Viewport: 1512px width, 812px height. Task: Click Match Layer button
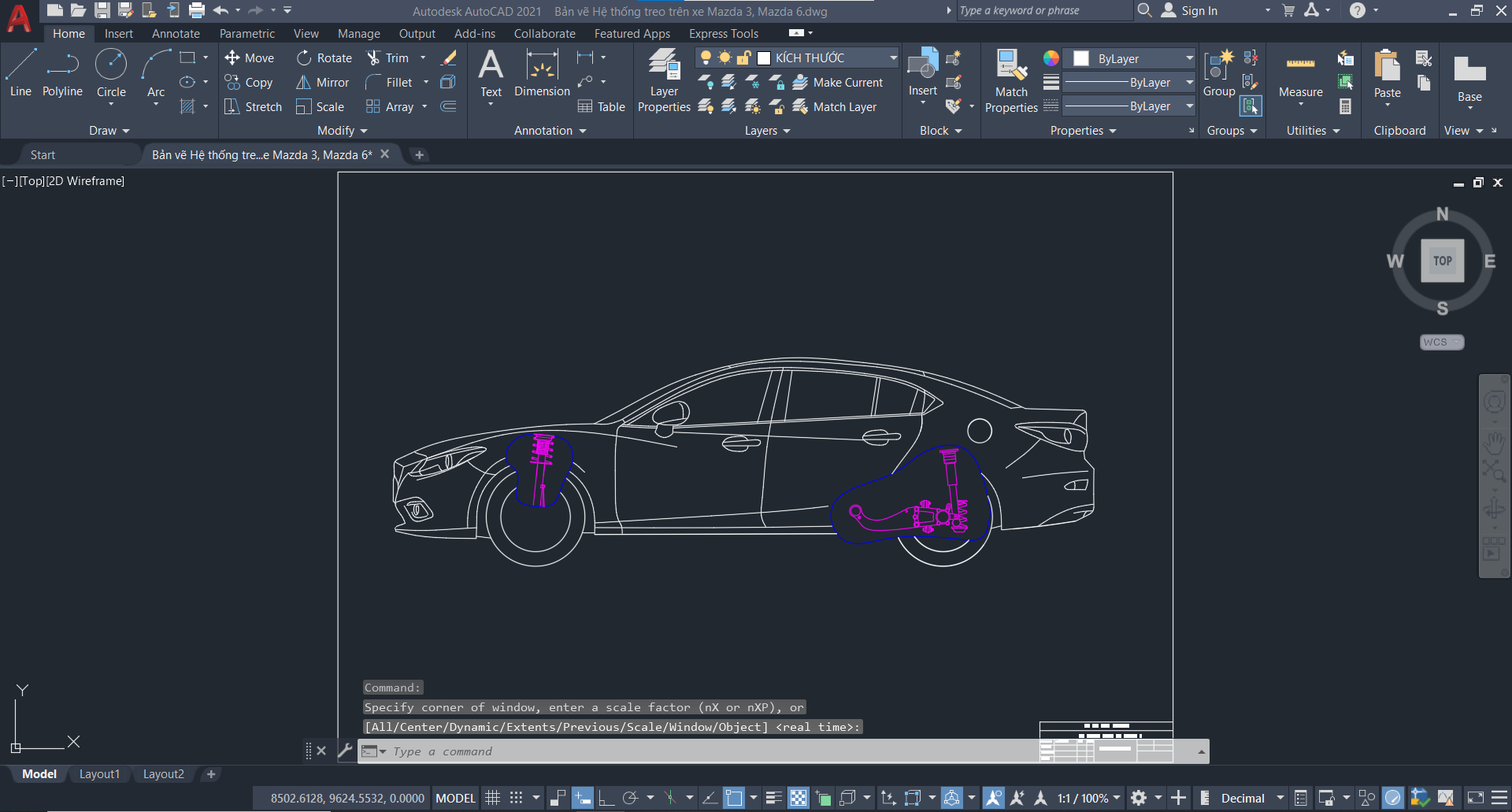(834, 106)
